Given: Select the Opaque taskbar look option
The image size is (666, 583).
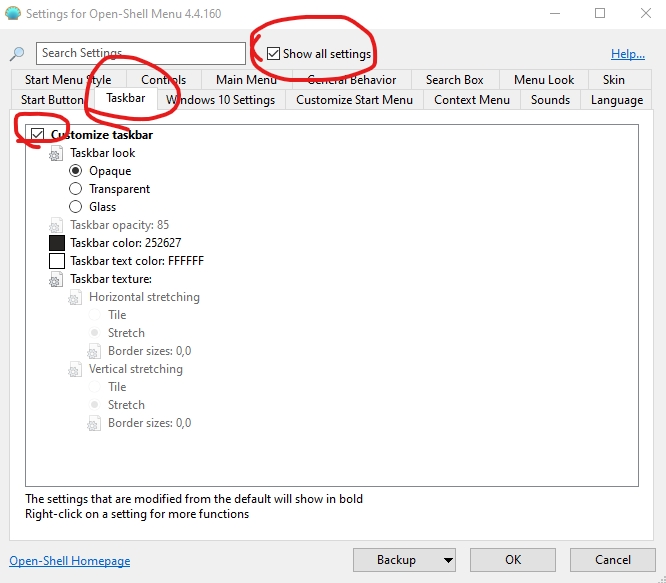Looking at the screenshot, I should [75, 171].
